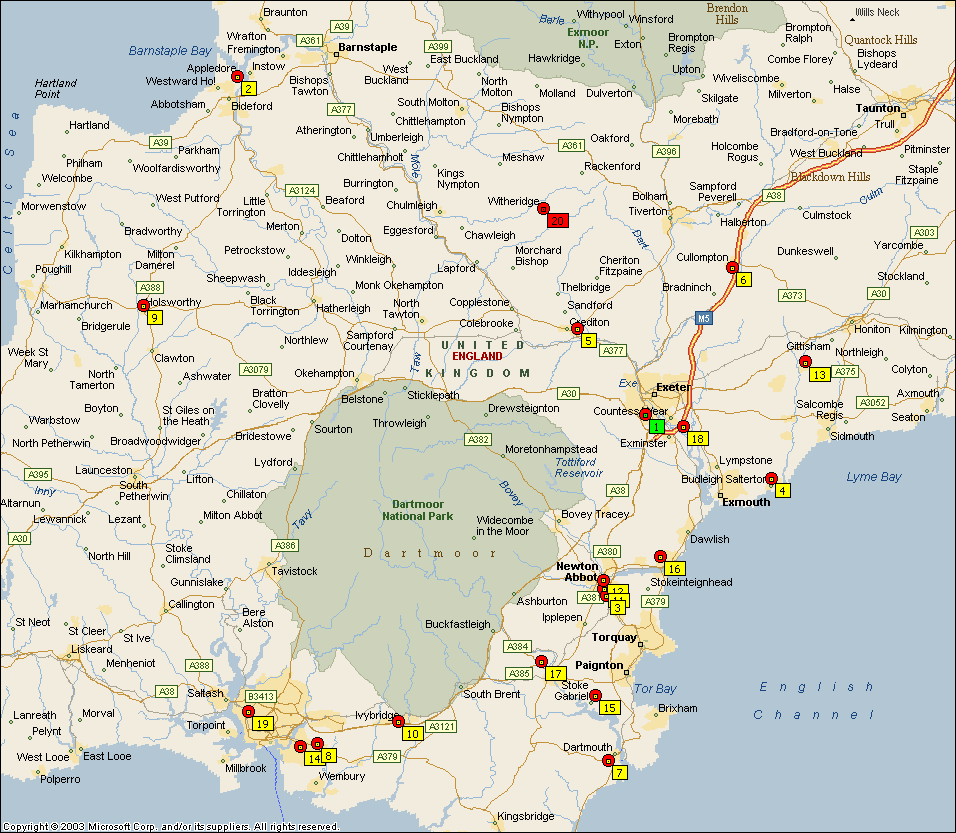
Task: Select marker 6 near Cullompton
Action: coord(743,279)
